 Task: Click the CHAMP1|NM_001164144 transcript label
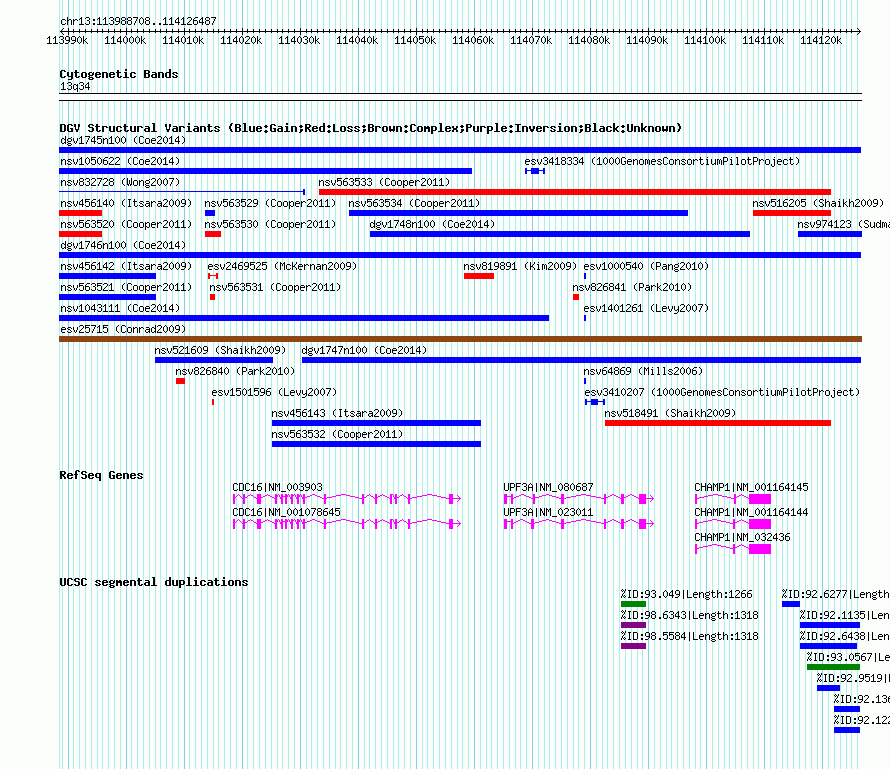752,512
